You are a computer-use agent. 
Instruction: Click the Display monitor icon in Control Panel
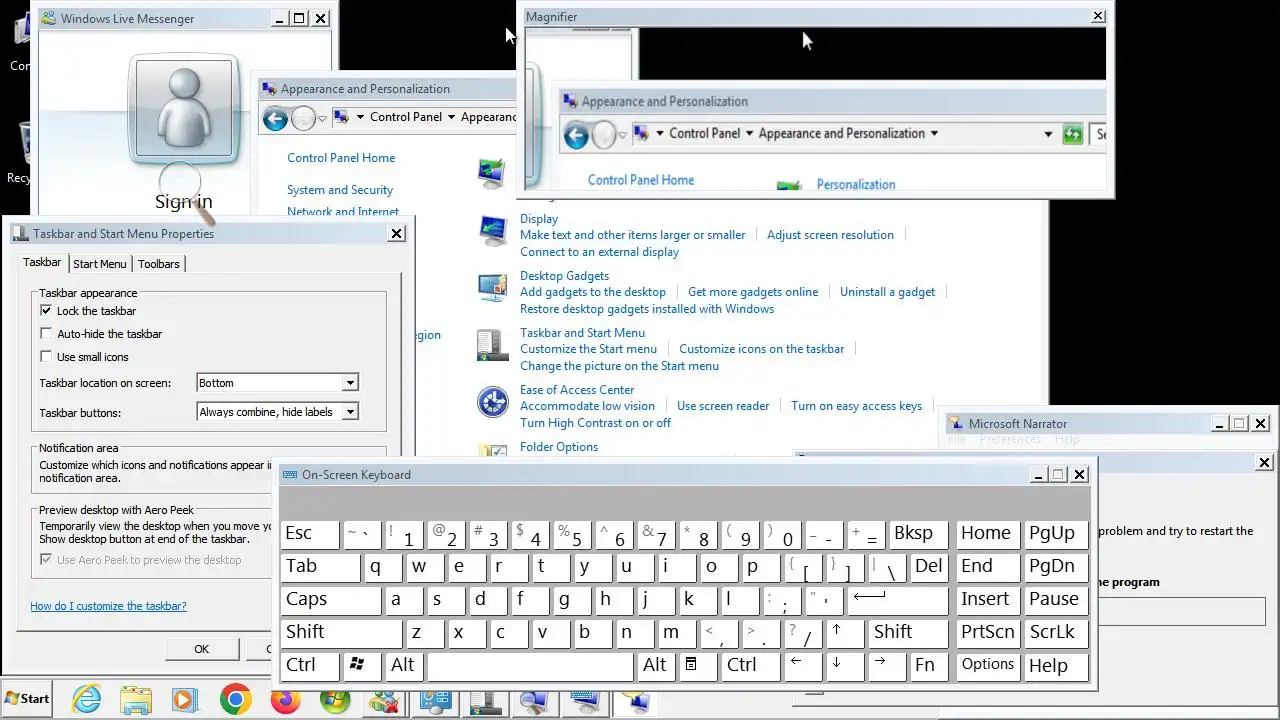pos(492,231)
